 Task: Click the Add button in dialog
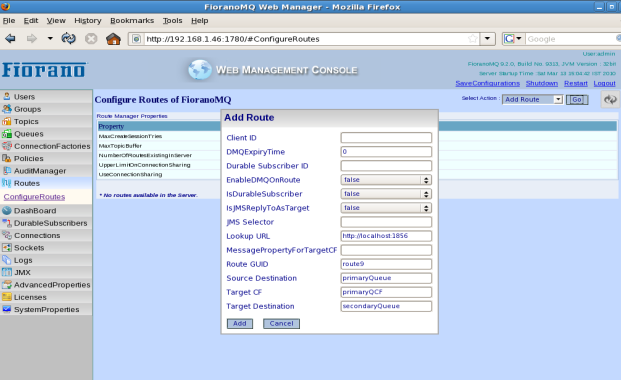[x=240, y=324]
